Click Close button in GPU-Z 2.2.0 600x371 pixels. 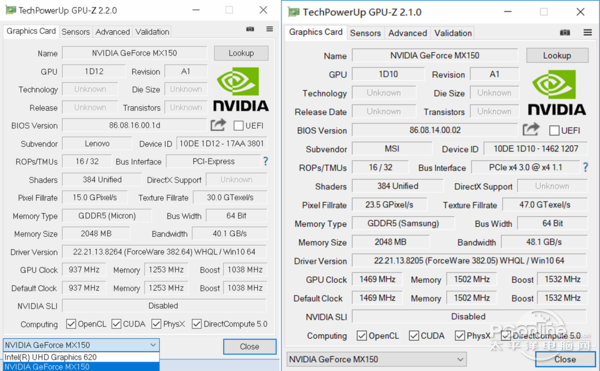[x=249, y=347]
